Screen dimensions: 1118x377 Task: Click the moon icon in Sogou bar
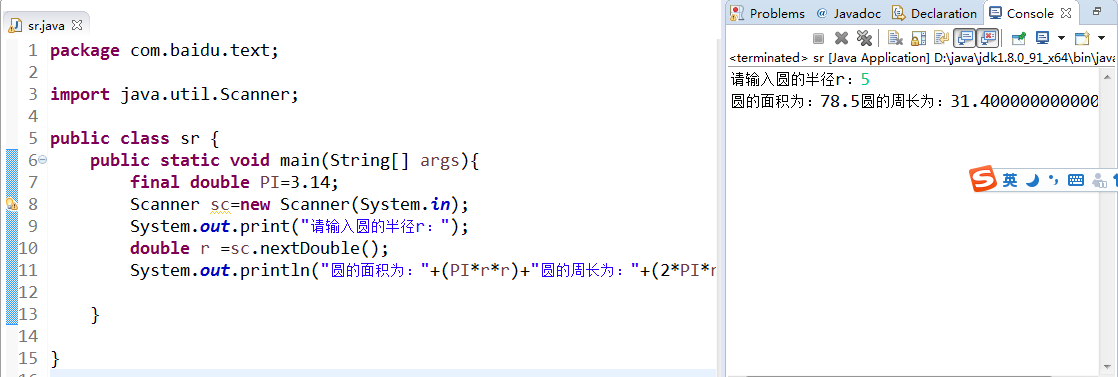coord(1031,180)
